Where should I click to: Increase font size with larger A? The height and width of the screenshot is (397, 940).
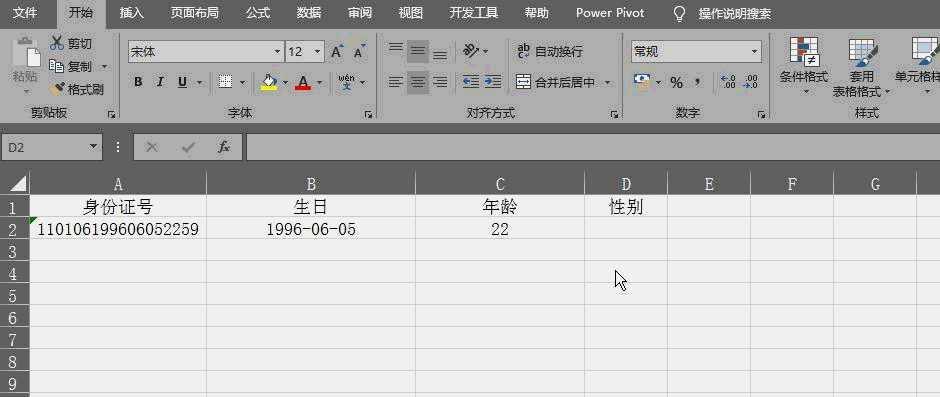pos(337,52)
